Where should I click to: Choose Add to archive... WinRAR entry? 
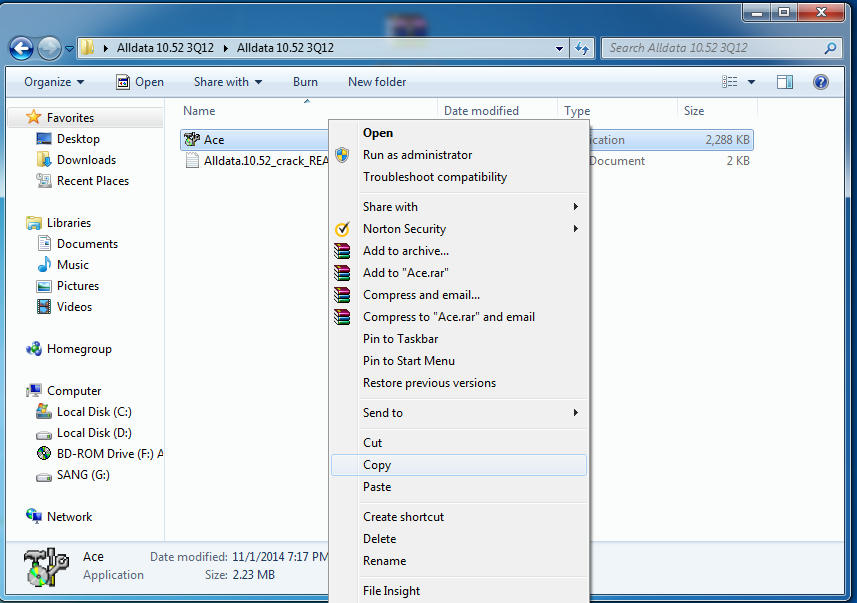point(458,251)
